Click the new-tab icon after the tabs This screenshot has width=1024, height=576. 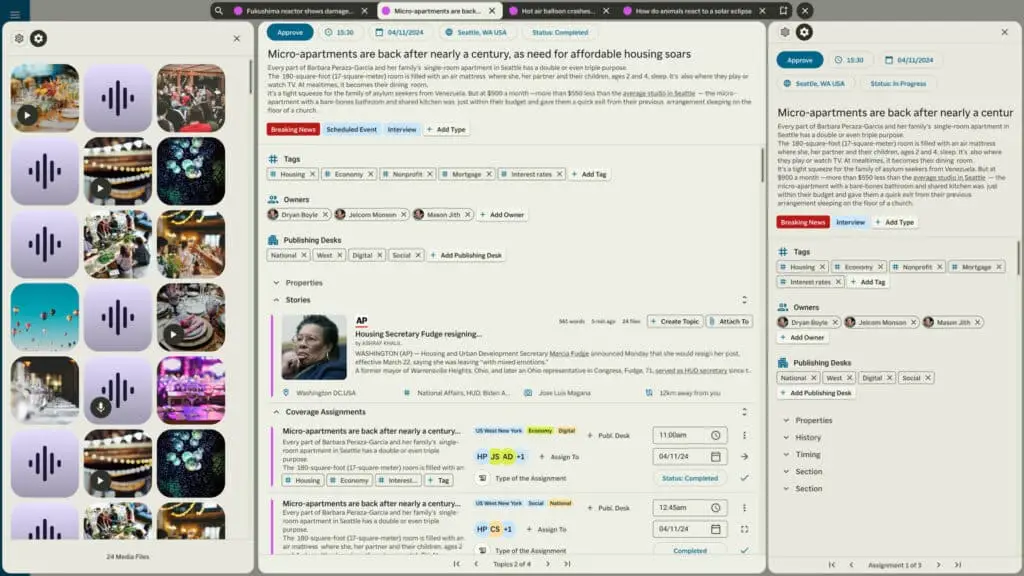(784, 10)
